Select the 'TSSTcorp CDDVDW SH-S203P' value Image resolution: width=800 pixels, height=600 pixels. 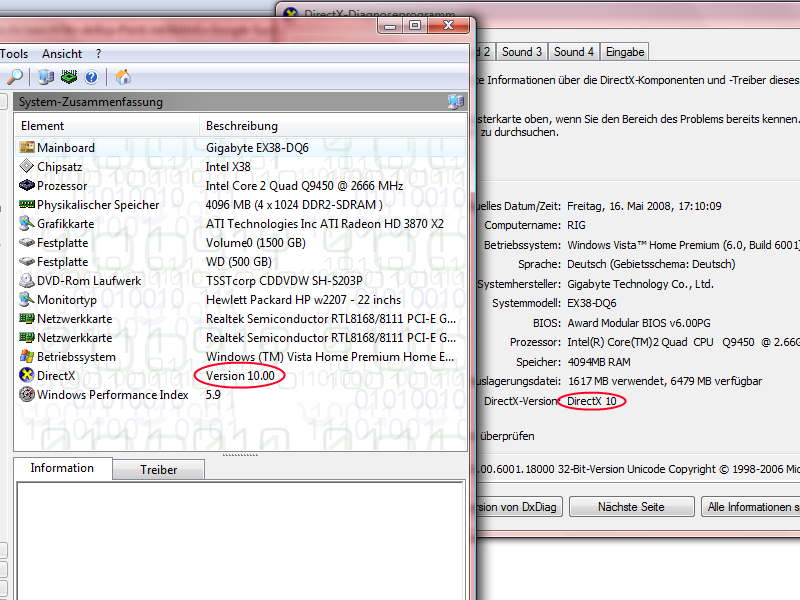tap(284, 281)
